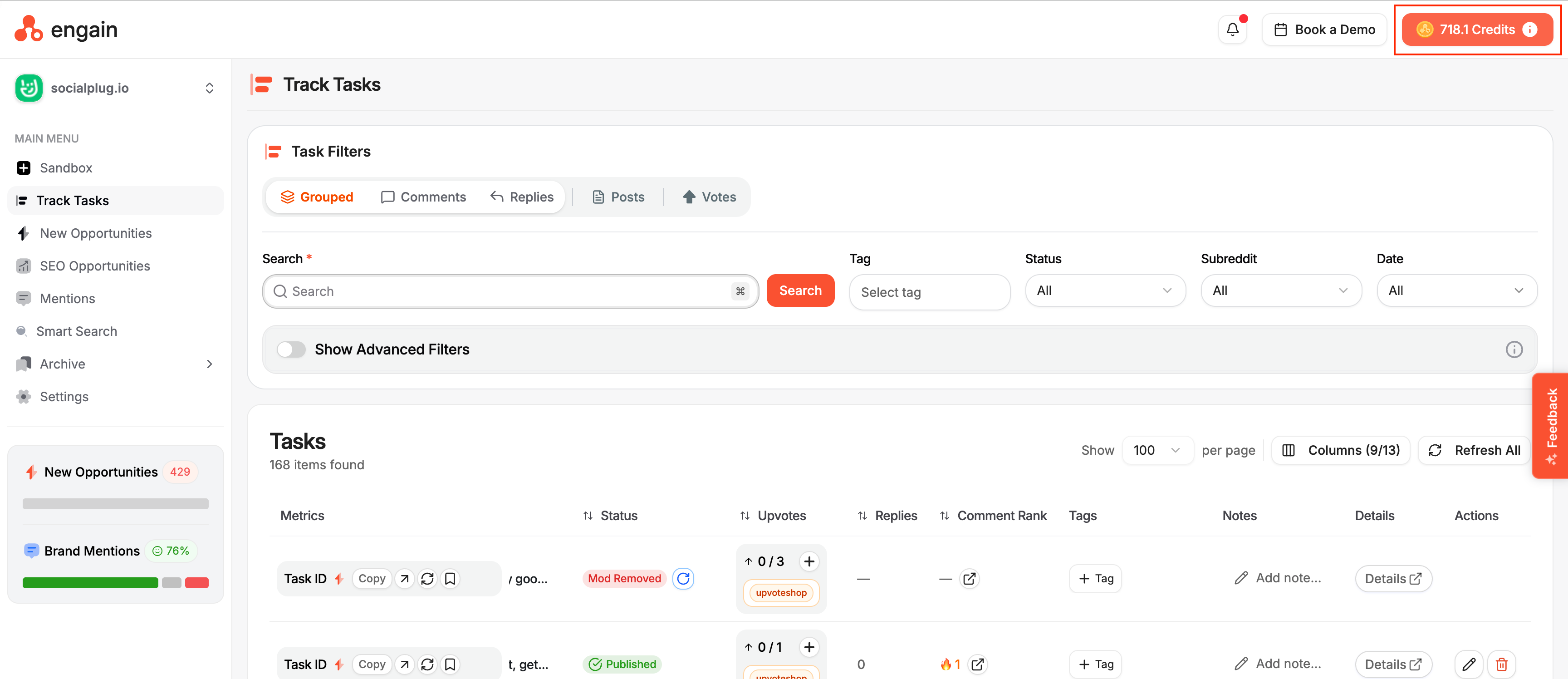
Task: Delete the Published task with trash icon
Action: (1501, 664)
